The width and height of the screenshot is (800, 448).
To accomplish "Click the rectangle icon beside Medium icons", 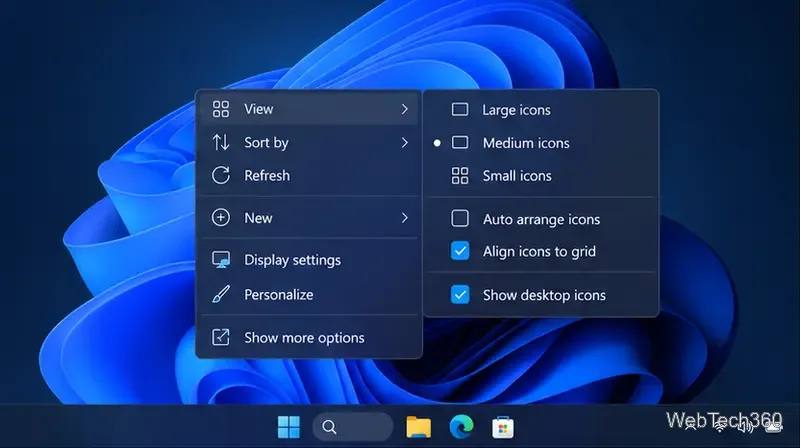I will coord(460,142).
